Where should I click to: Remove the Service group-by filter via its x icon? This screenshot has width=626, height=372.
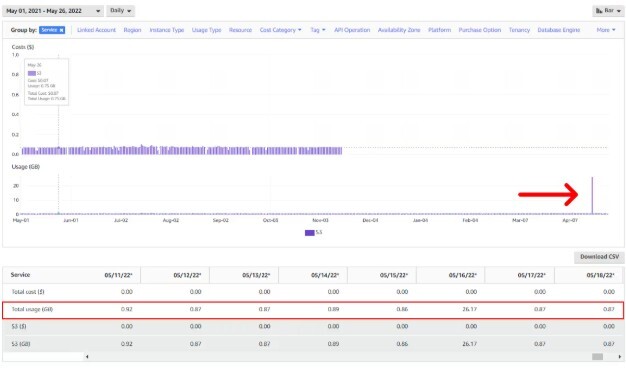[x=61, y=30]
